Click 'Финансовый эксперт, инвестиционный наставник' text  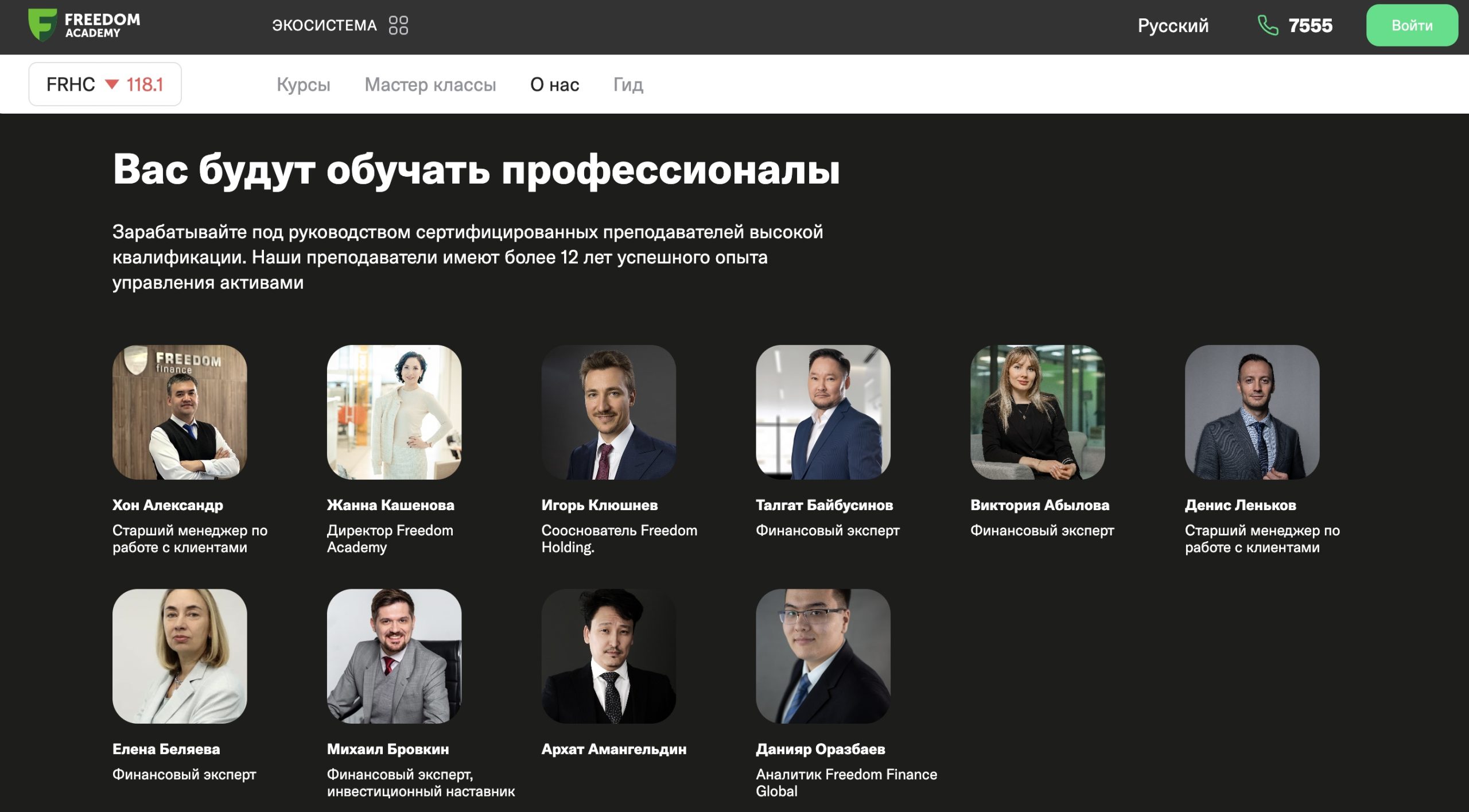(421, 783)
